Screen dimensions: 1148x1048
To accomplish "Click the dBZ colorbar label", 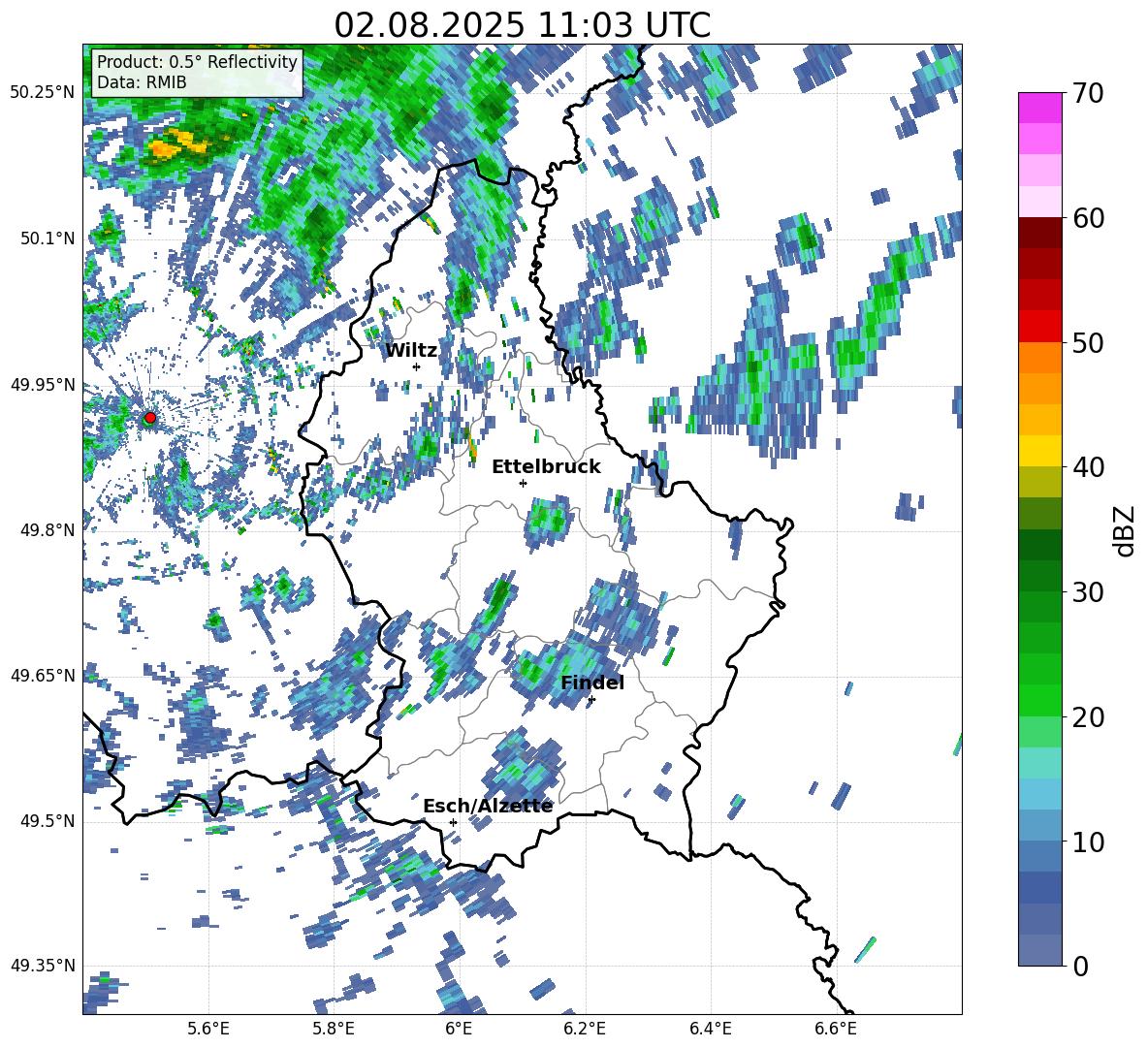I will point(1126,530).
